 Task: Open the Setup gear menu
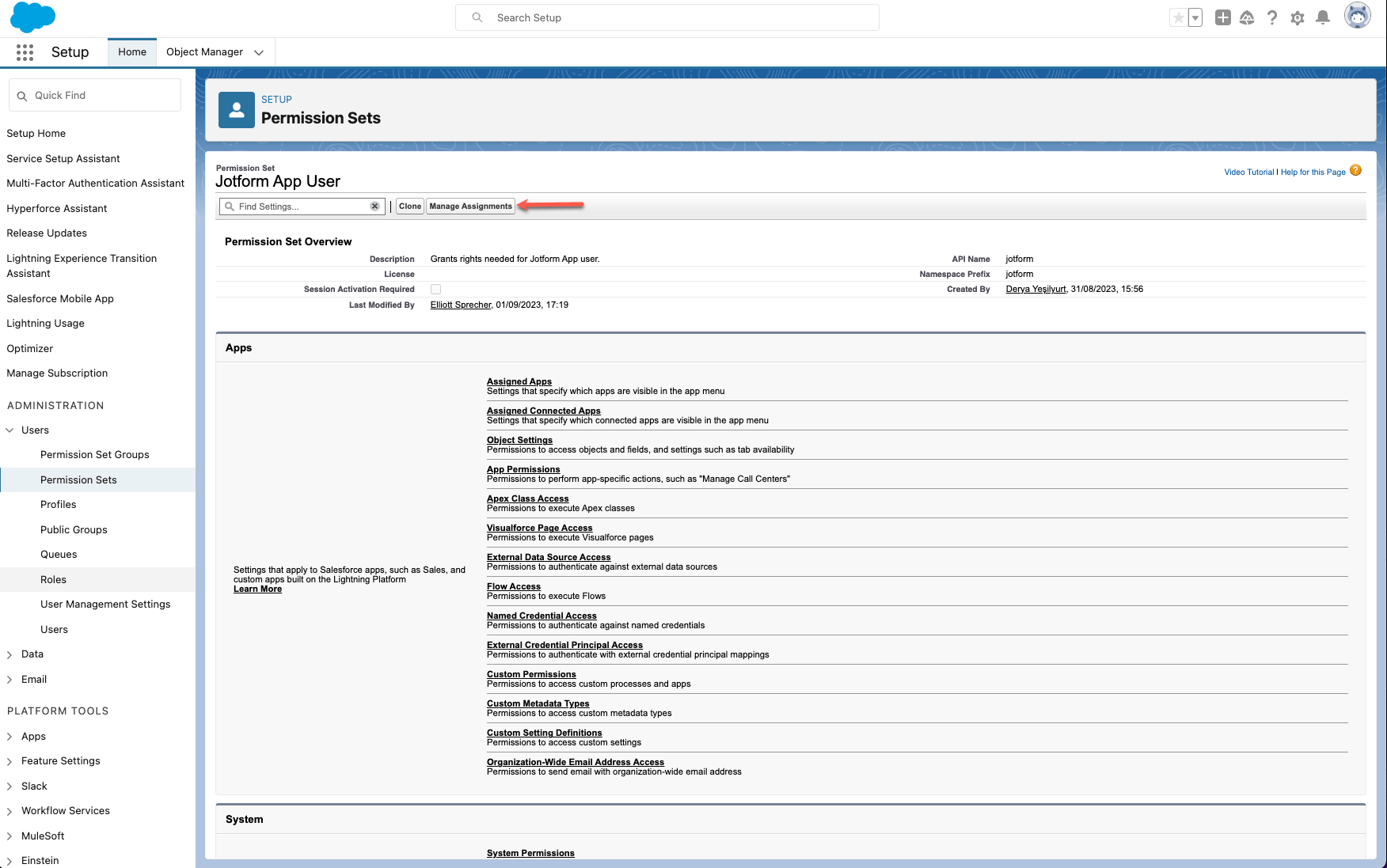1298,17
